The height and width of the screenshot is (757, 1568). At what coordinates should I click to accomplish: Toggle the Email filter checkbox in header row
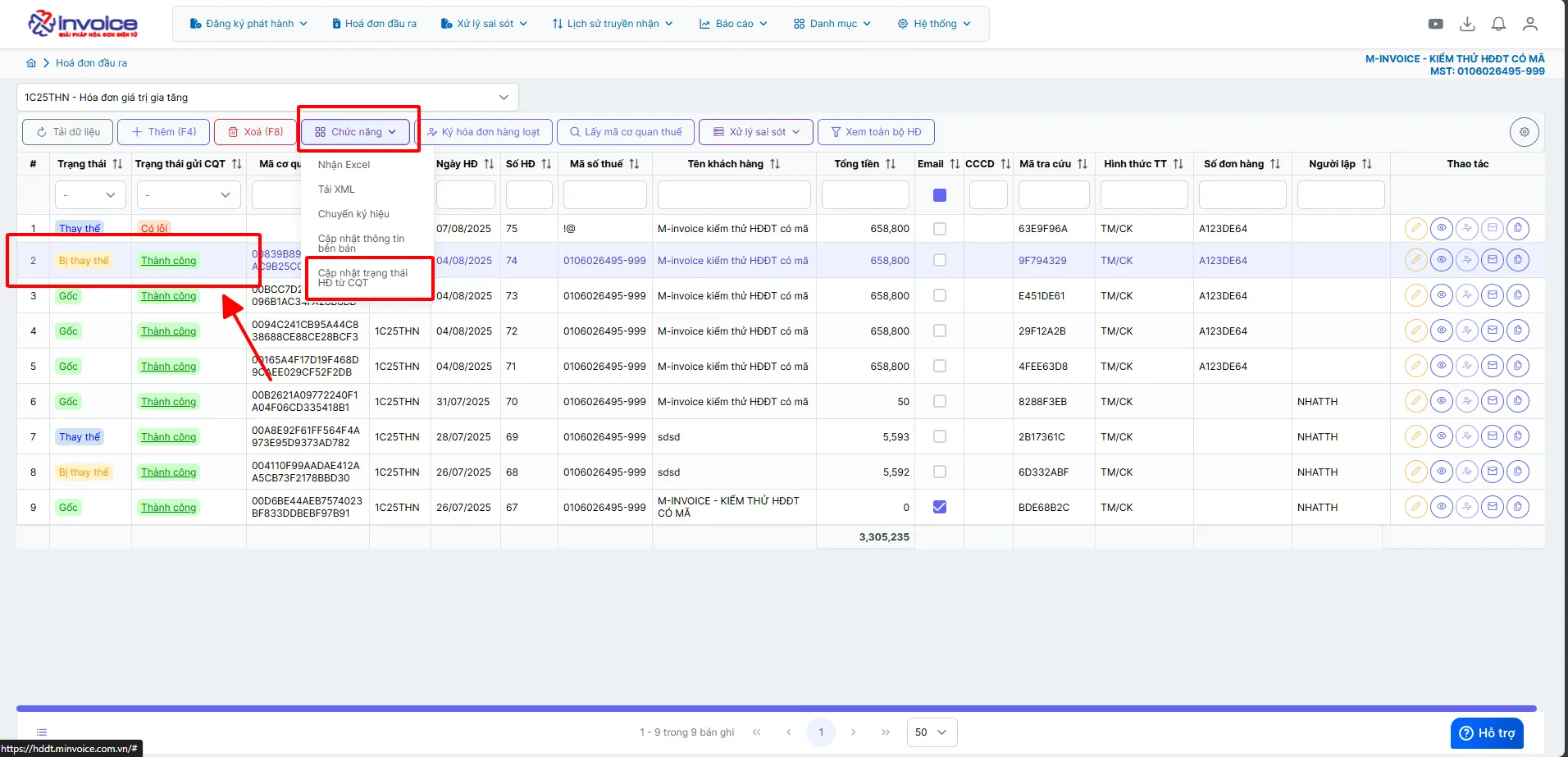pyautogui.click(x=940, y=195)
